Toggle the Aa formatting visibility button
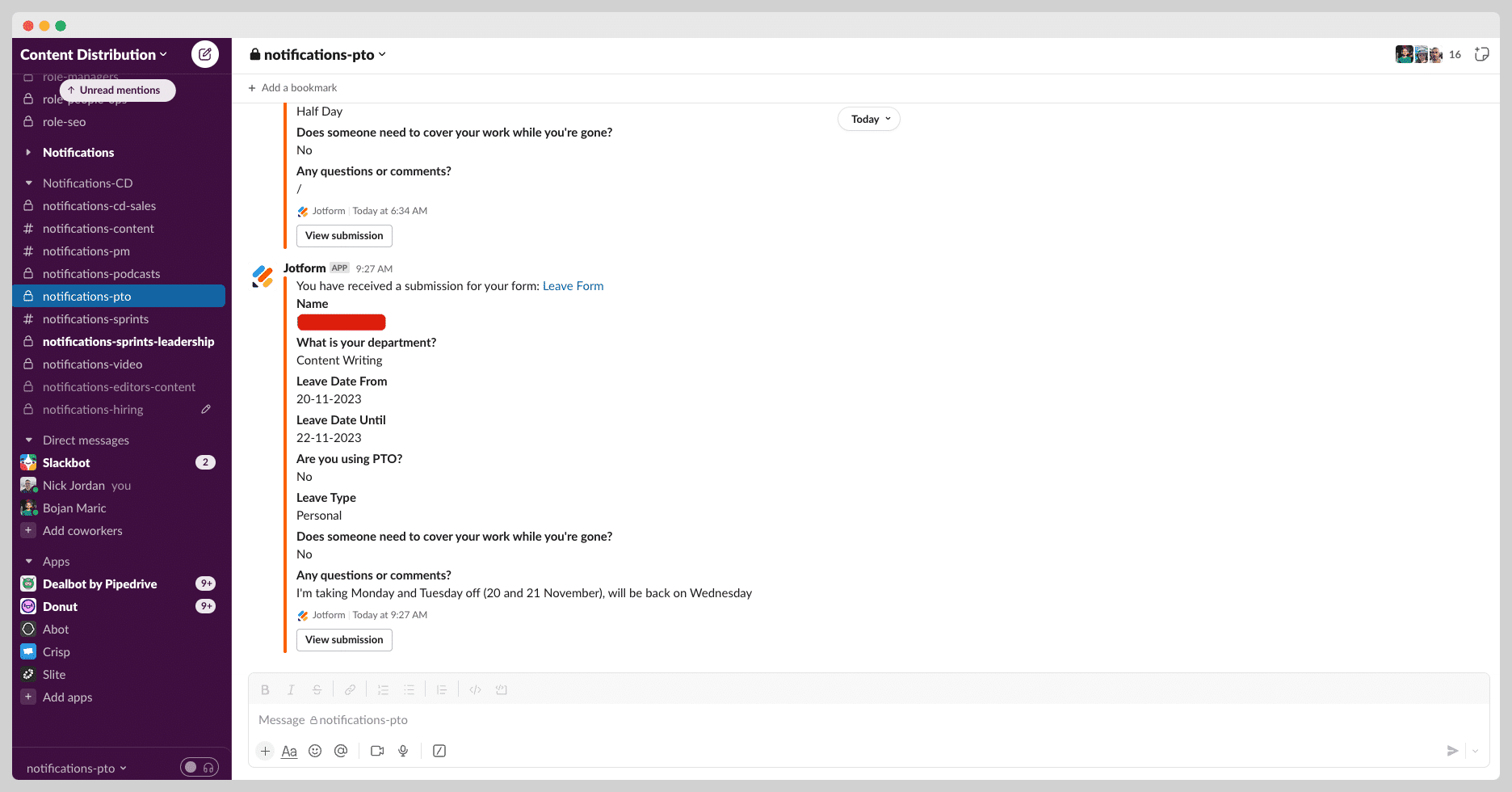This screenshot has width=1512, height=792. (x=289, y=751)
